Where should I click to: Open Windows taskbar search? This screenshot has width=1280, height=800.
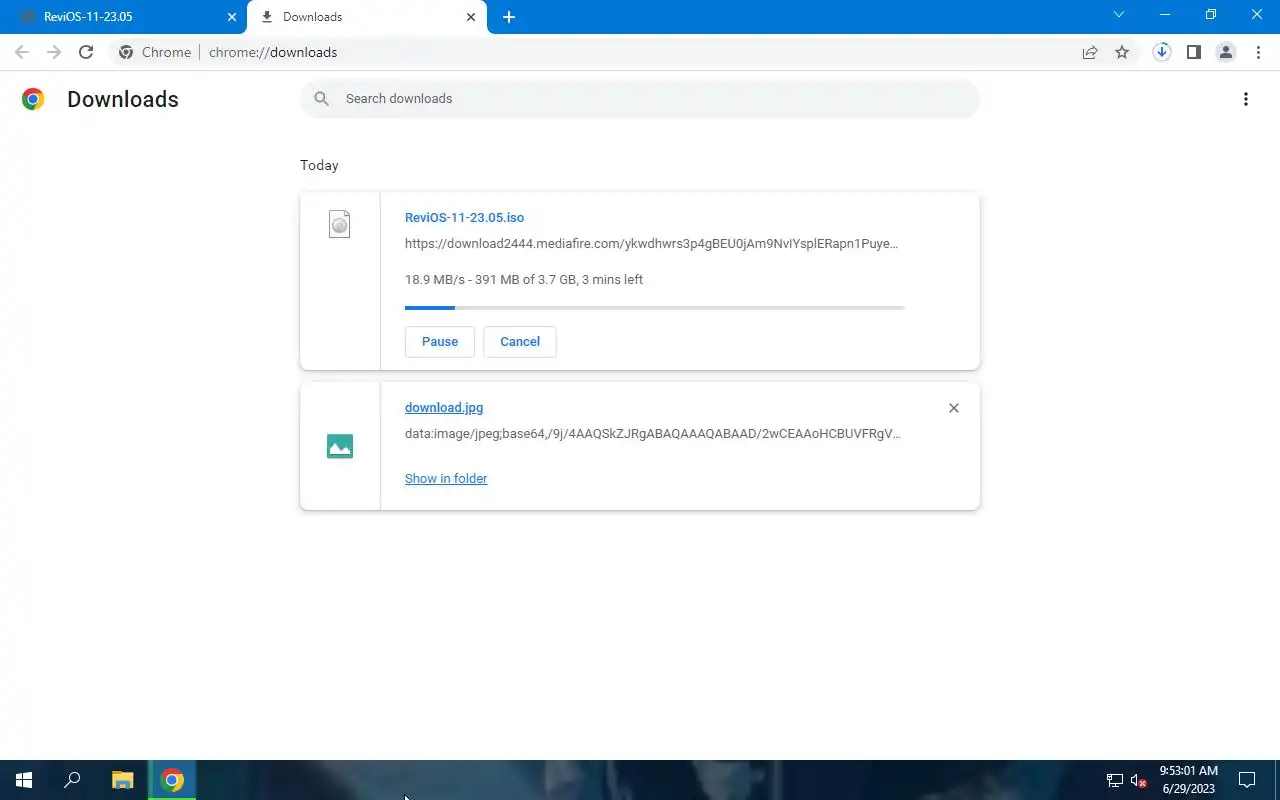point(72,780)
